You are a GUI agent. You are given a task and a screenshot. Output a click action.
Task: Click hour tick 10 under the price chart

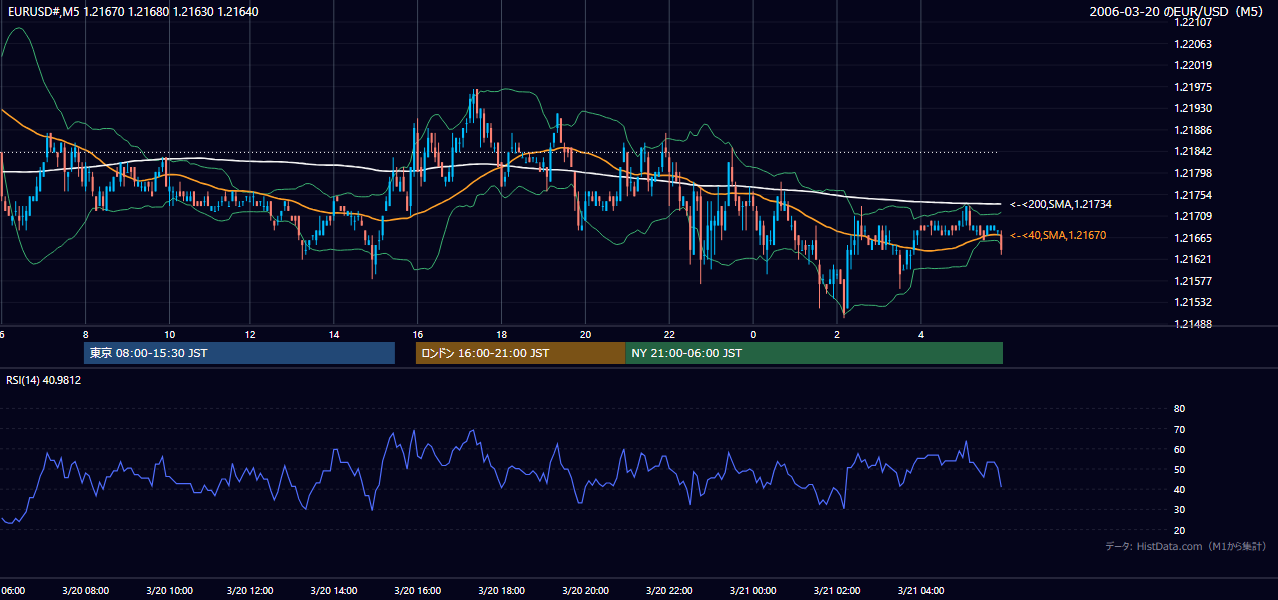[x=169, y=335]
